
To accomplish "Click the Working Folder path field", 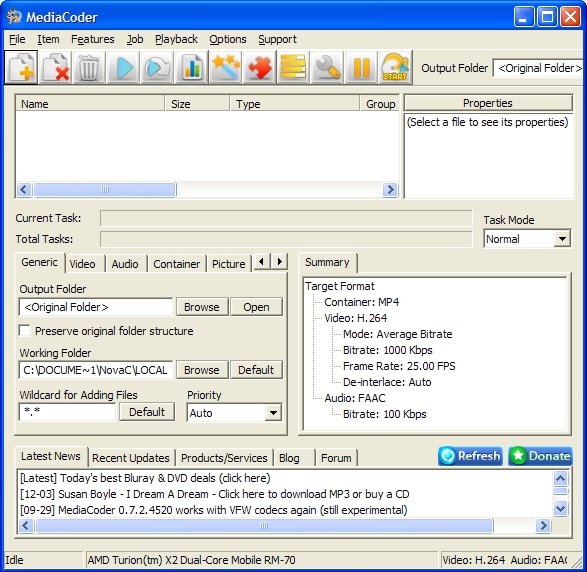I will 95,370.
